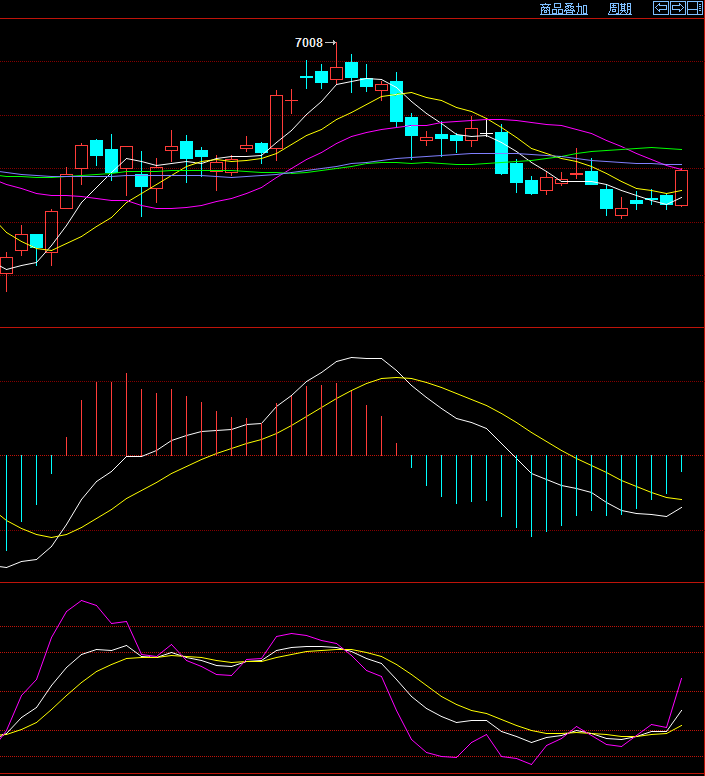Click the right arrow navigation icon

coord(678,8)
